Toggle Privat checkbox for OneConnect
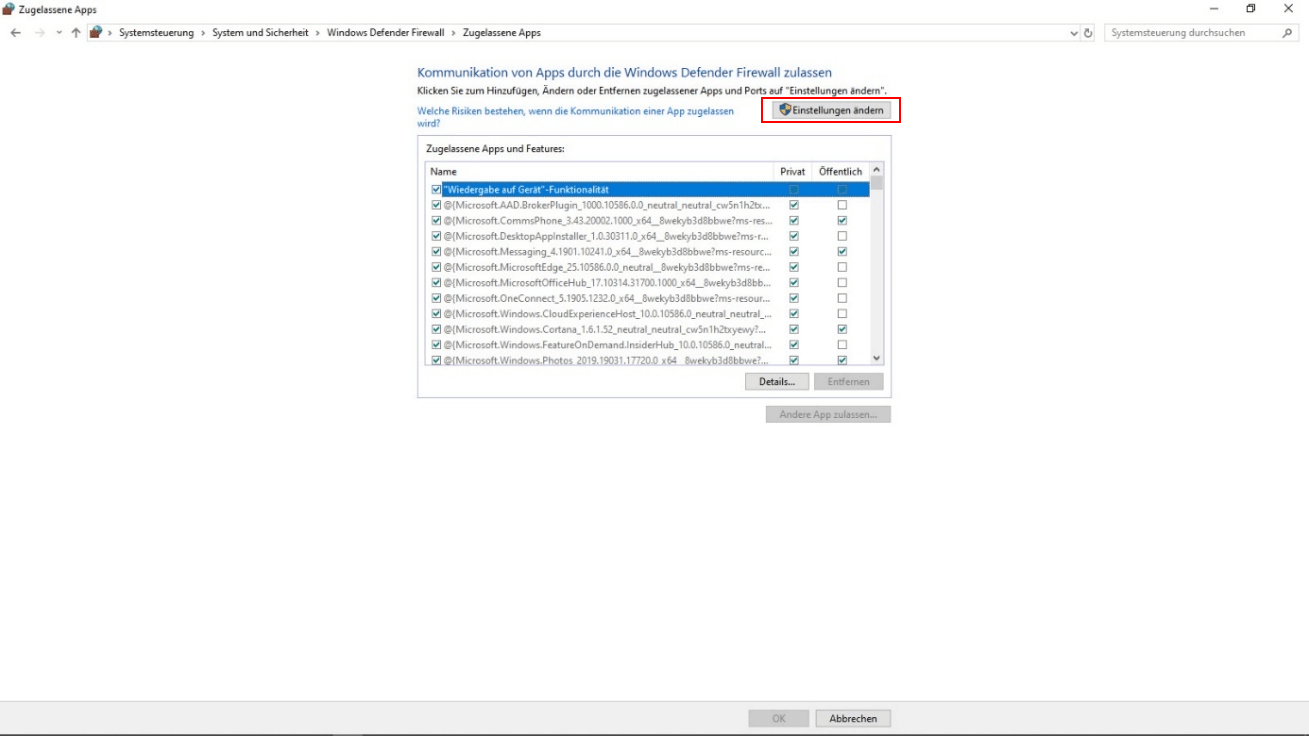The image size is (1309, 736). pos(794,298)
